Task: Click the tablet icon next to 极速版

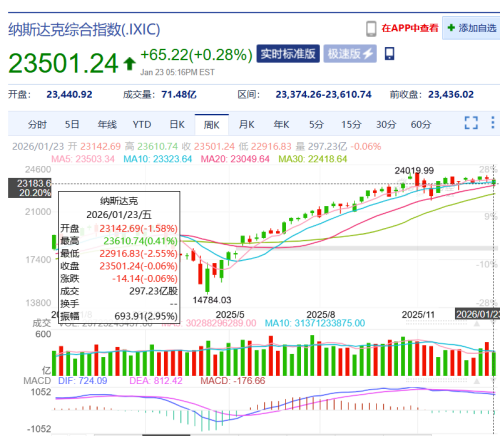Action: click(389, 54)
